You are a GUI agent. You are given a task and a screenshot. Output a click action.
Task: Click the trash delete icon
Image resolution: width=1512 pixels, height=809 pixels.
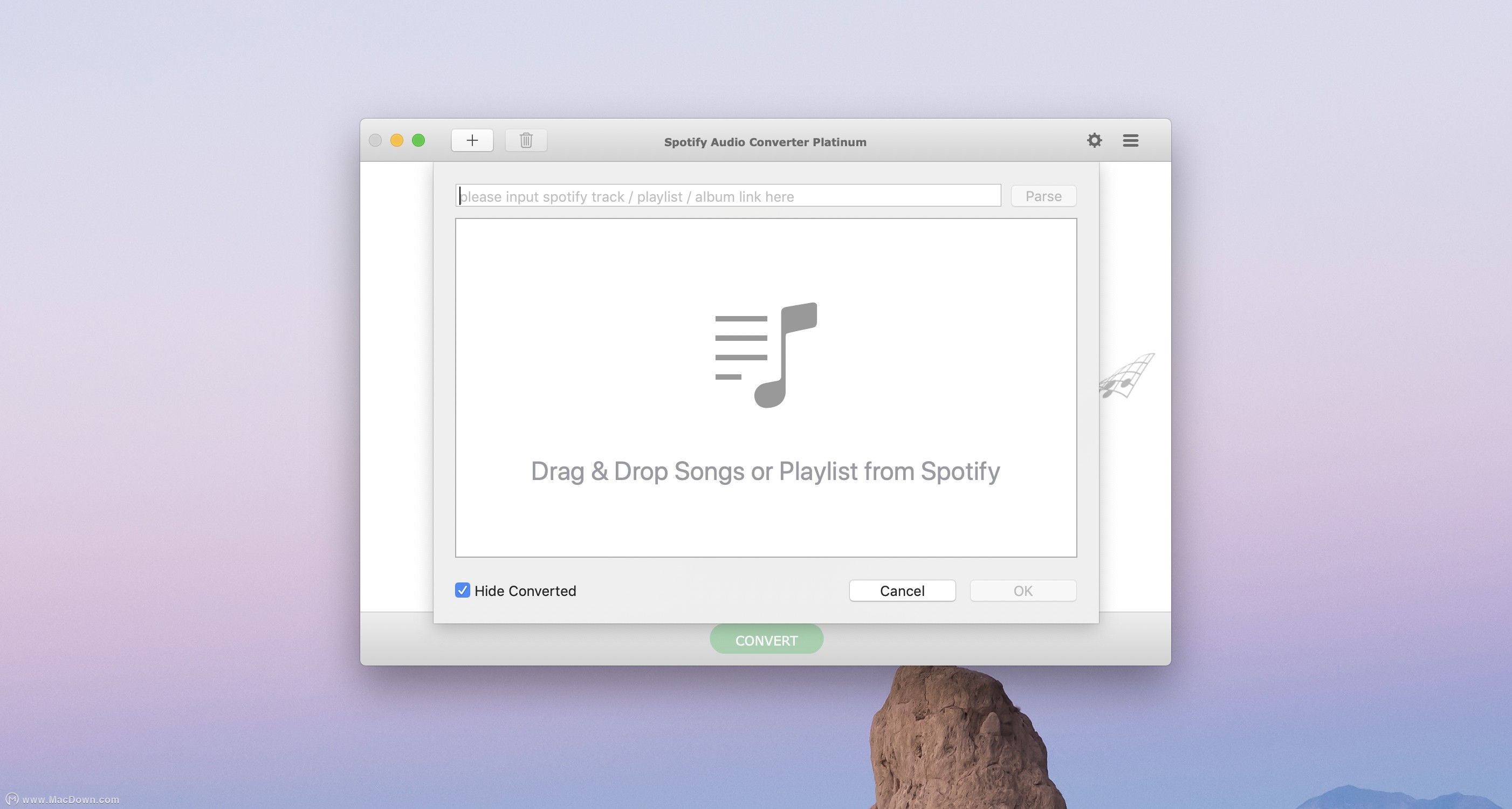click(526, 140)
